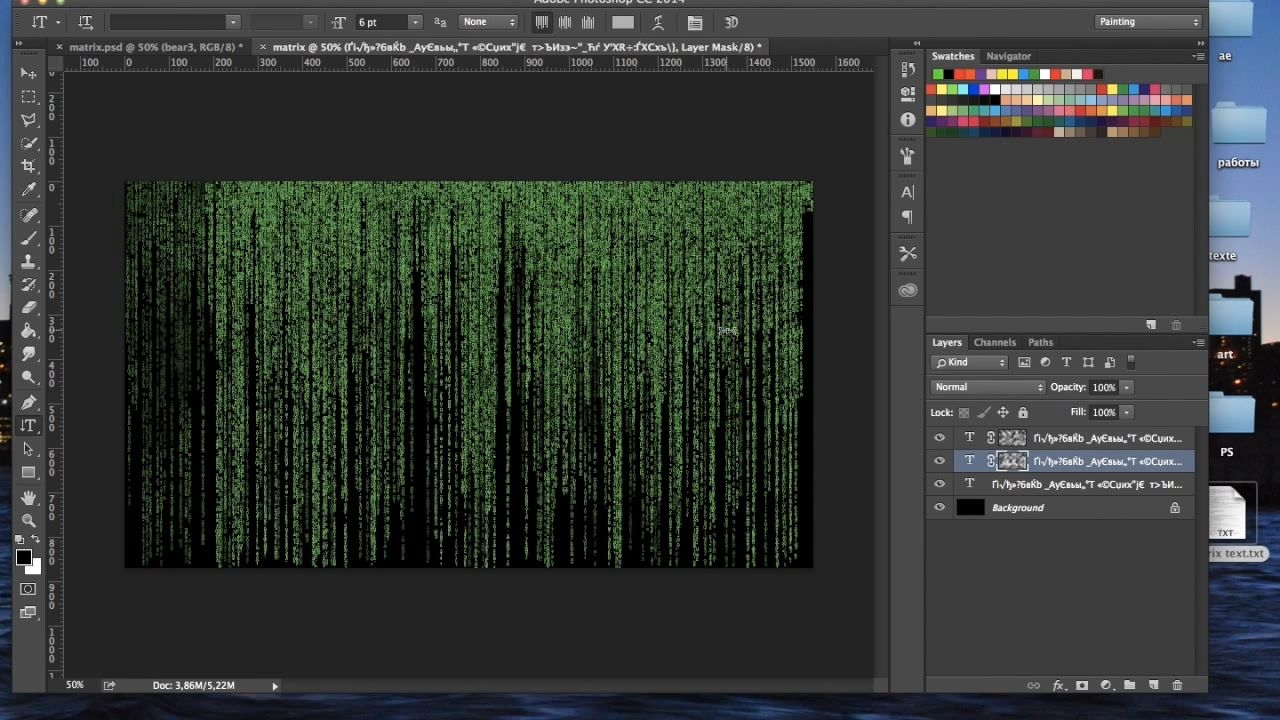Open the History panel icon
This screenshot has height=720, width=1280.
tap(908, 70)
